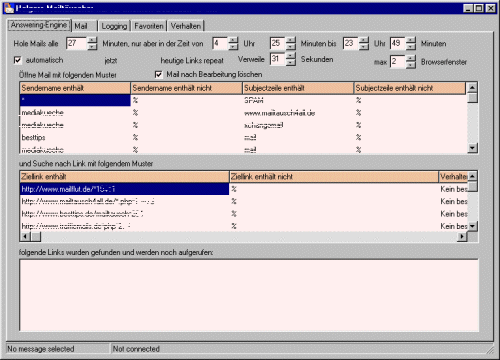Click the Ziellink enthält column header

point(125,177)
